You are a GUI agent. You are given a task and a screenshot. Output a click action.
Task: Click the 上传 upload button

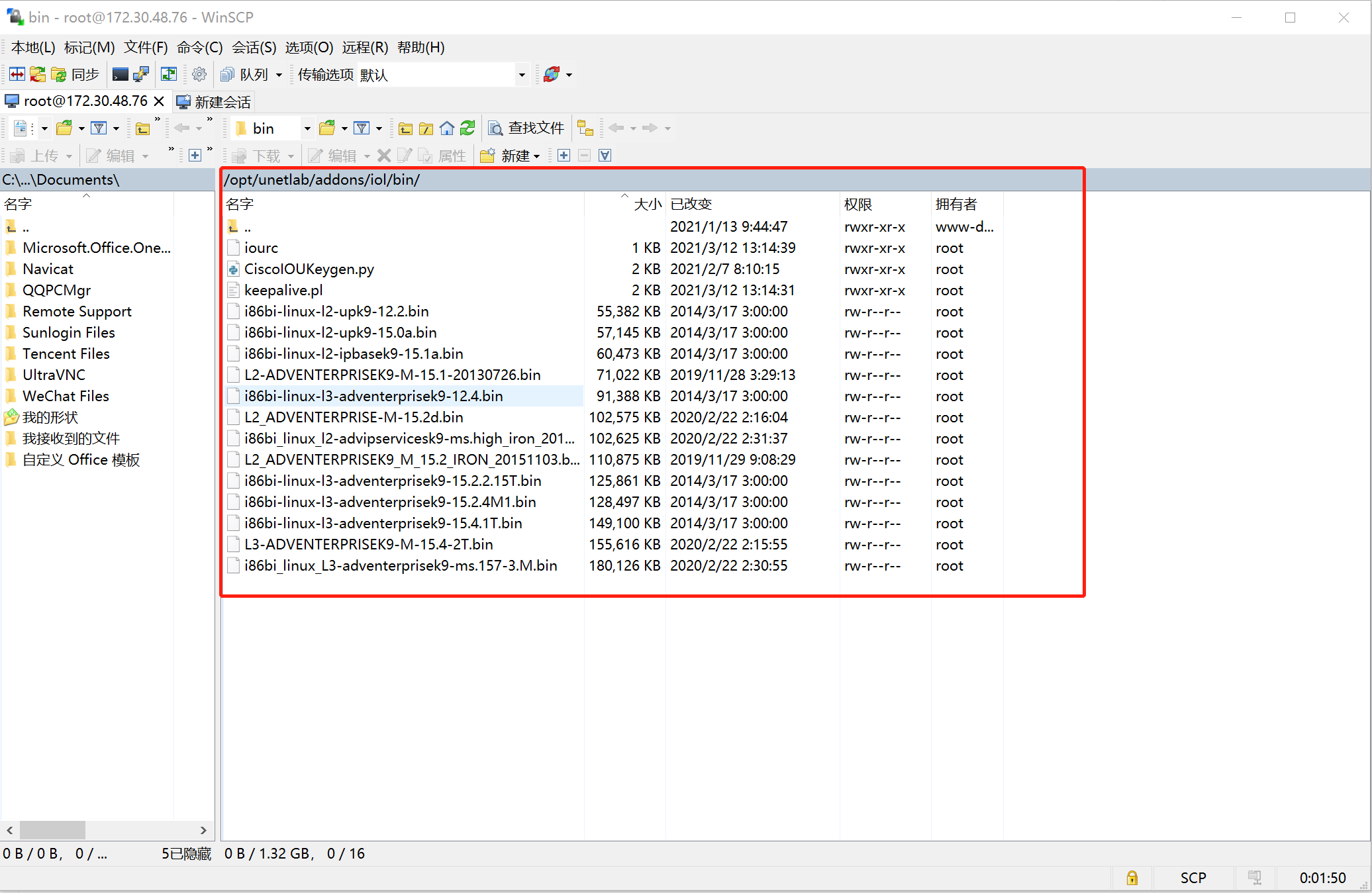coord(35,156)
